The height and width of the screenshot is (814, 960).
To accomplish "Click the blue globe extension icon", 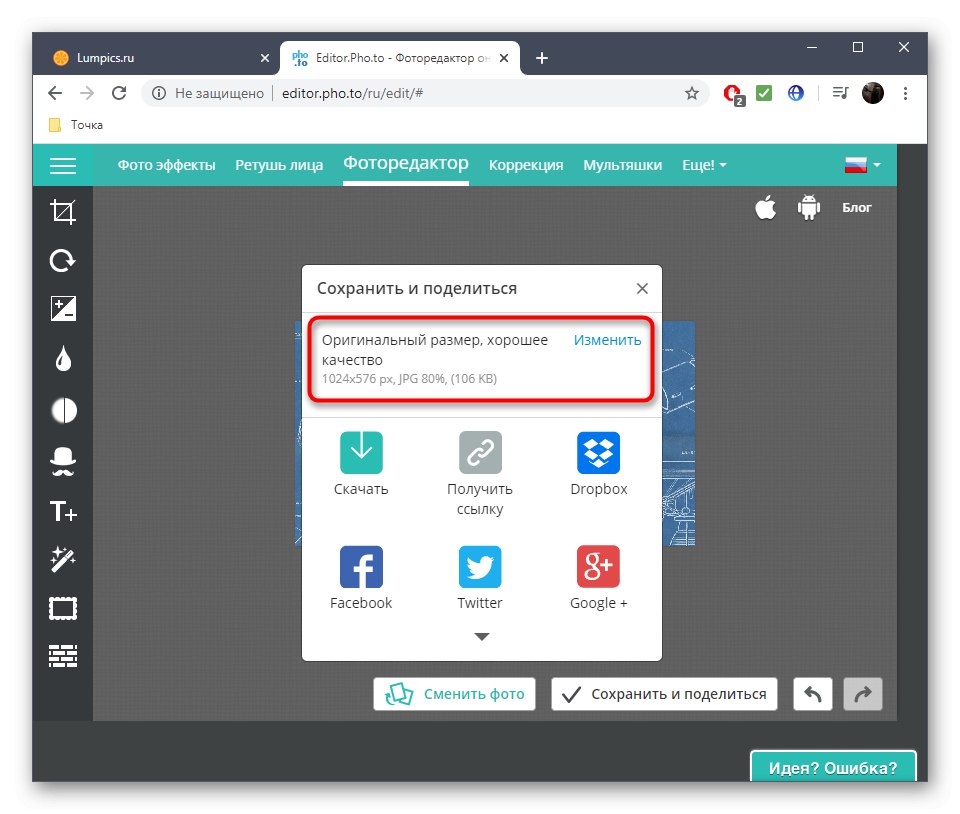I will [795, 93].
